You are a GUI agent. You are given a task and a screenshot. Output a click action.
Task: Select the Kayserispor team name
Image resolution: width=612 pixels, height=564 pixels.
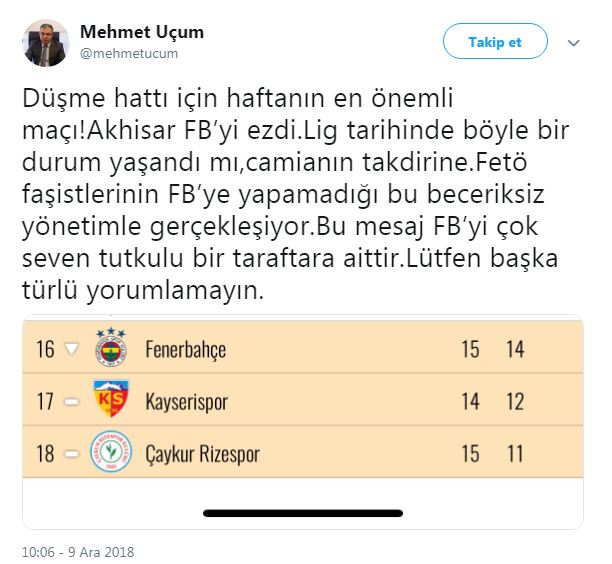click(187, 402)
